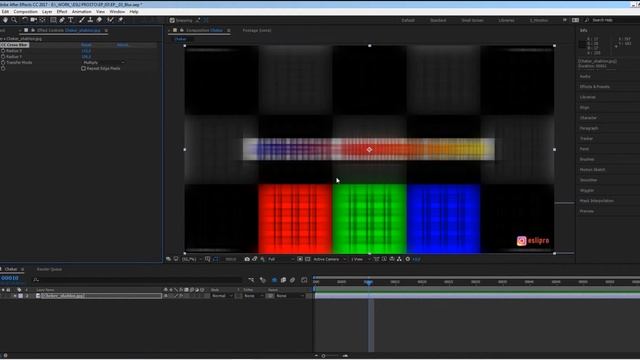This screenshot has height=360, width=640.
Task: Click About link for CC Cross Blur
Action: 122,45
